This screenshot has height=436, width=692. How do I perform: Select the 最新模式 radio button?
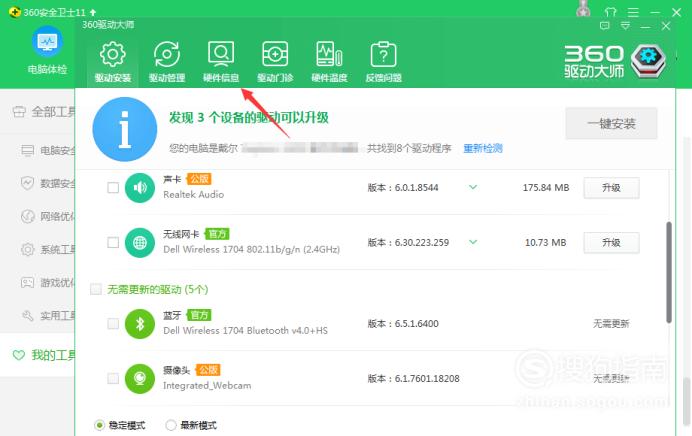pyautogui.click(x=171, y=425)
